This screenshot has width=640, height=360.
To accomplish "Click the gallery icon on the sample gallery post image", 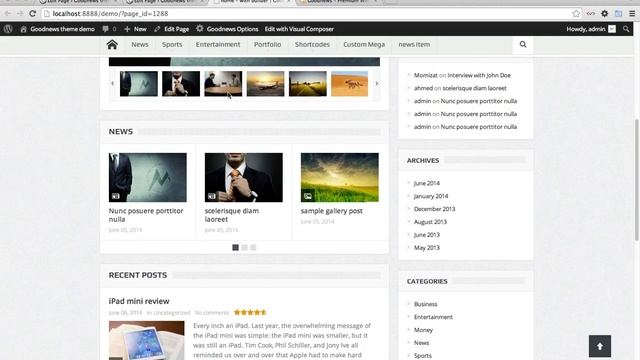I will pyautogui.click(x=308, y=196).
